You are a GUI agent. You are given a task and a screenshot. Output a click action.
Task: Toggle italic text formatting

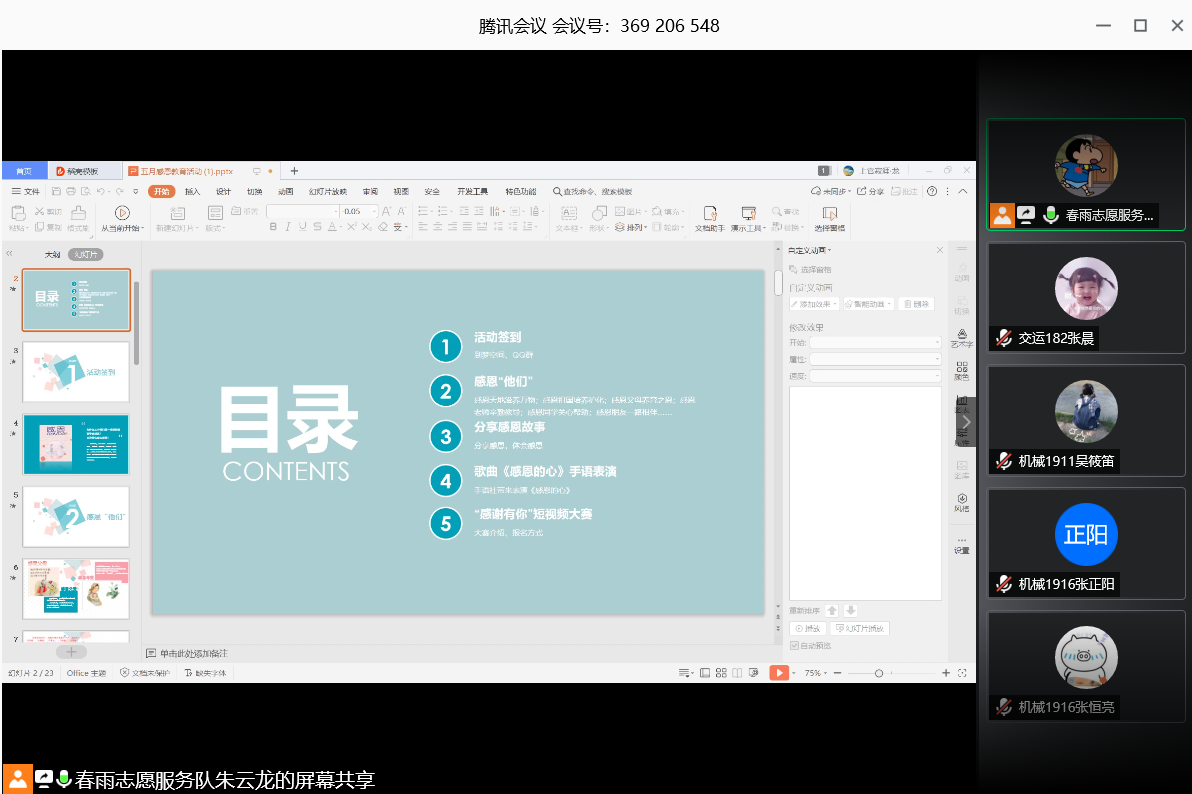point(288,227)
